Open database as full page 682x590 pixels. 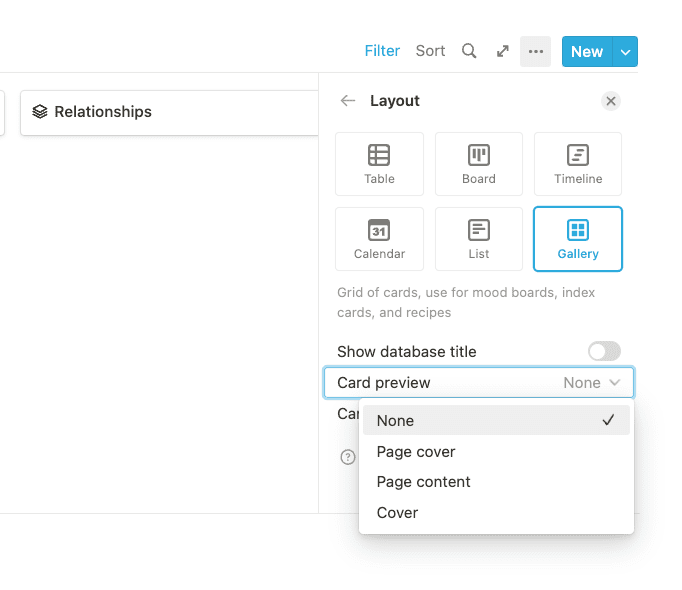503,51
